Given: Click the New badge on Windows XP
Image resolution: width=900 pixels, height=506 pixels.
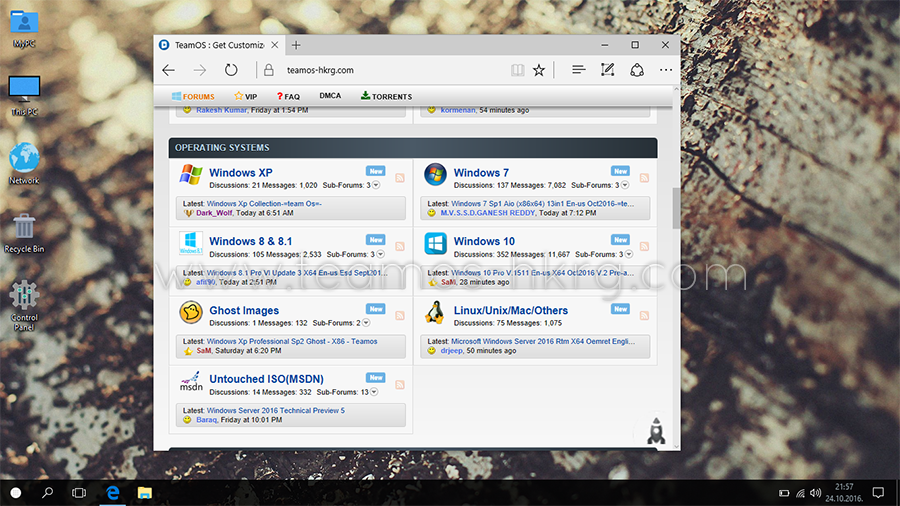Looking at the screenshot, I should click(376, 171).
